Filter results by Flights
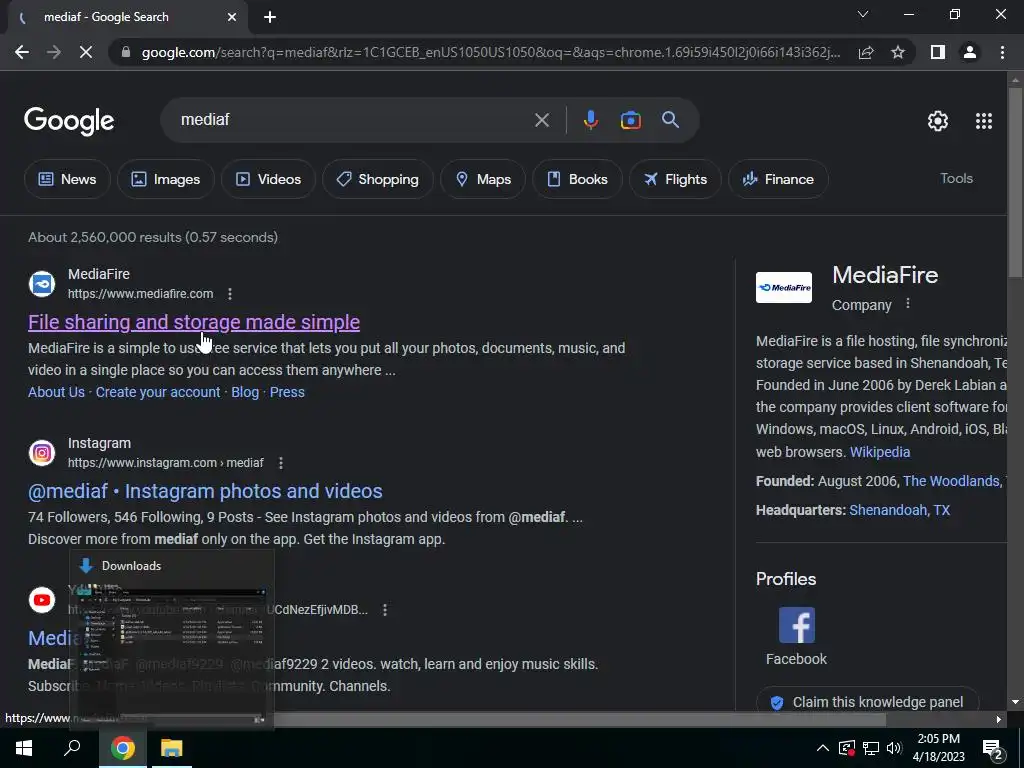This screenshot has width=1024, height=768. tap(675, 179)
